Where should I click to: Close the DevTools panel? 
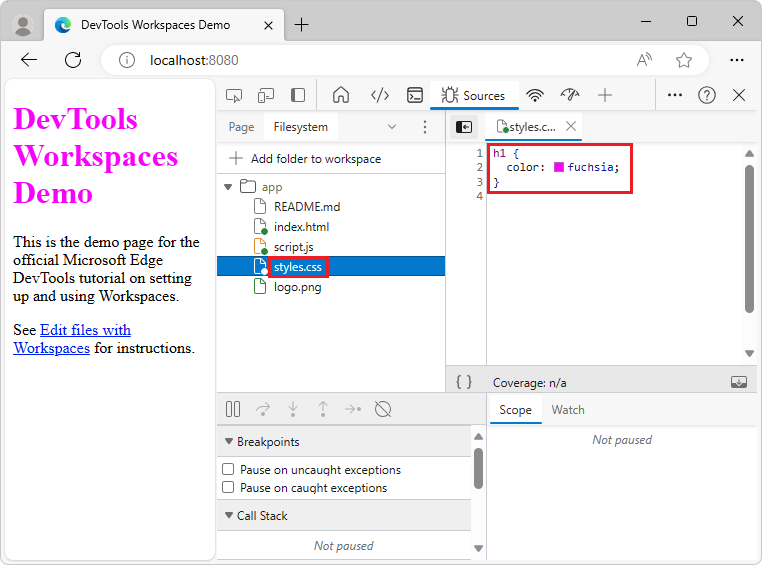click(x=739, y=95)
